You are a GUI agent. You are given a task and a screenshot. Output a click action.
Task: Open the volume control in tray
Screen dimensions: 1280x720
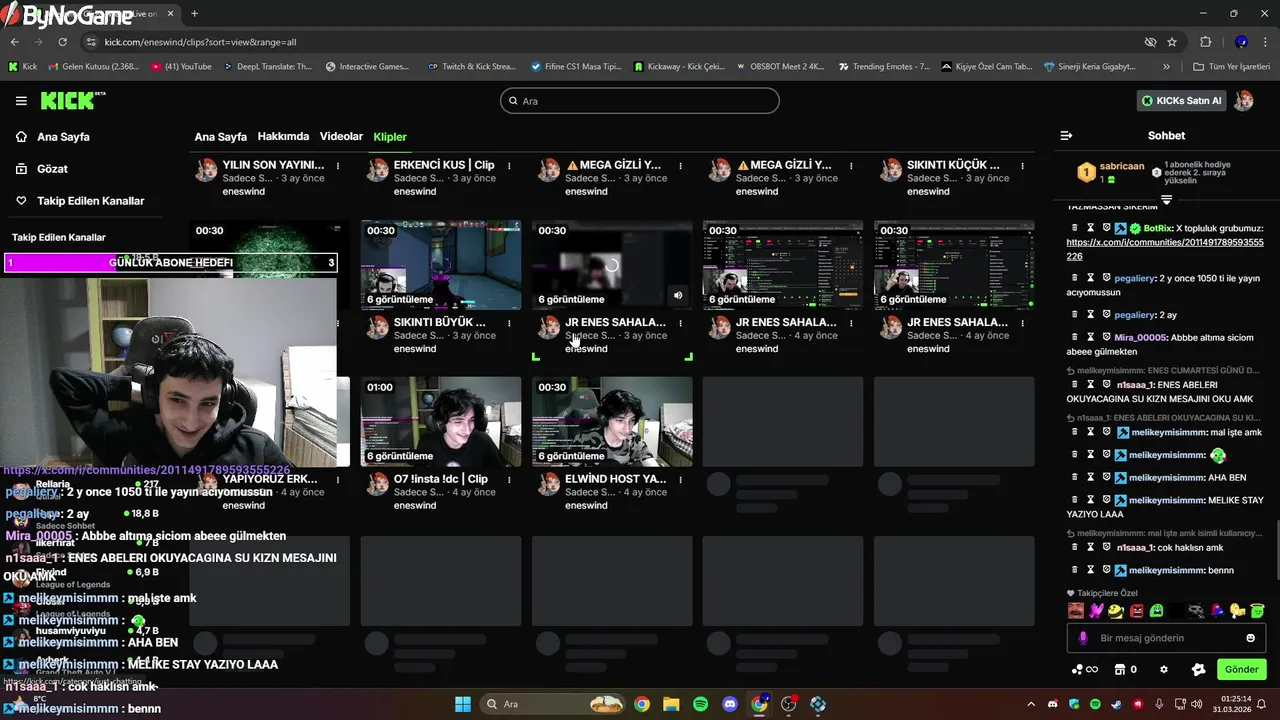click(1197, 704)
